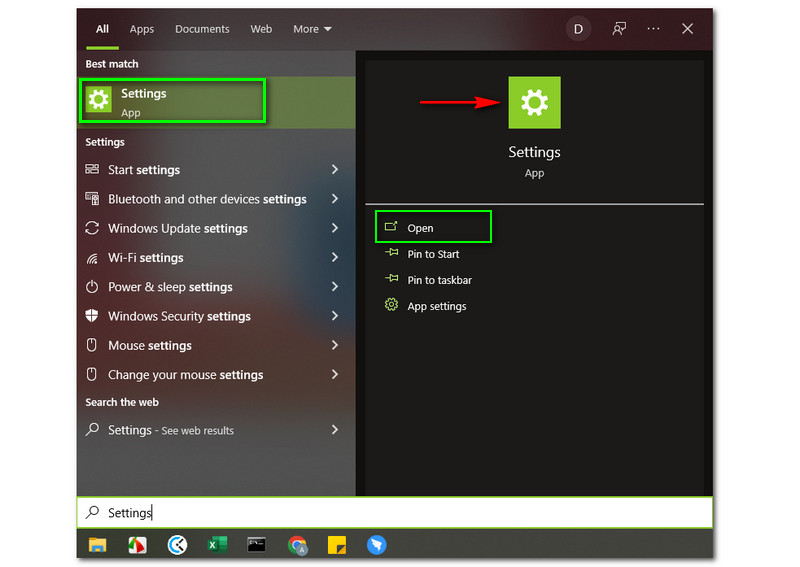This screenshot has height=567, width=800.
Task: Open Command Prompt from the taskbar
Action: pos(257,545)
